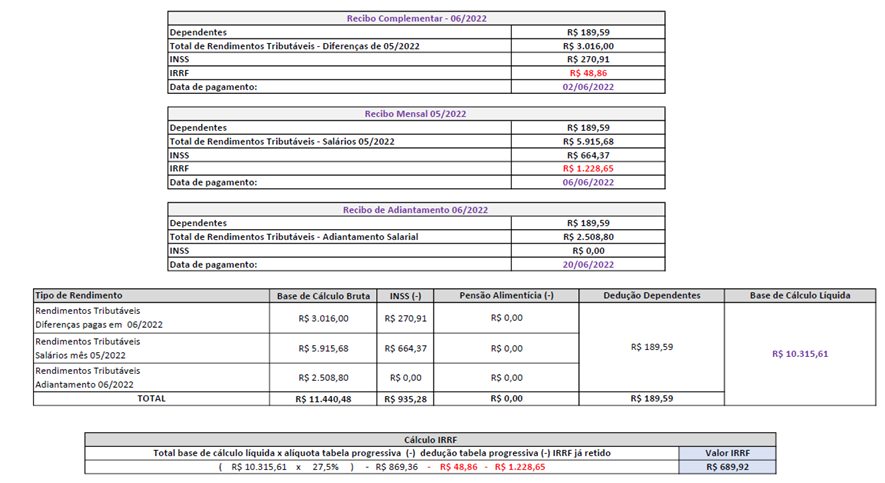Image resolution: width=885 pixels, height=483 pixels.
Task: Select total gross base 'R$ 11.440,48'
Action: coord(323,399)
